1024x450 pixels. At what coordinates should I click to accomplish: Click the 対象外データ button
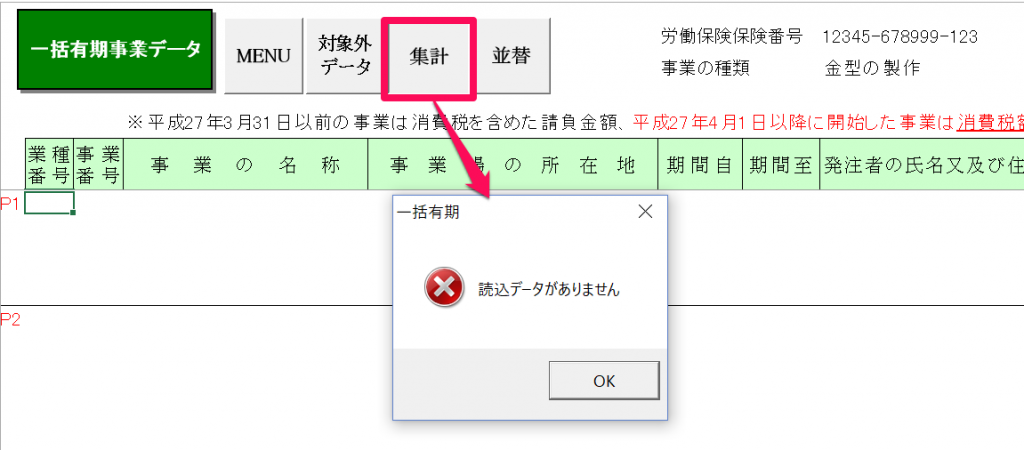click(345, 56)
